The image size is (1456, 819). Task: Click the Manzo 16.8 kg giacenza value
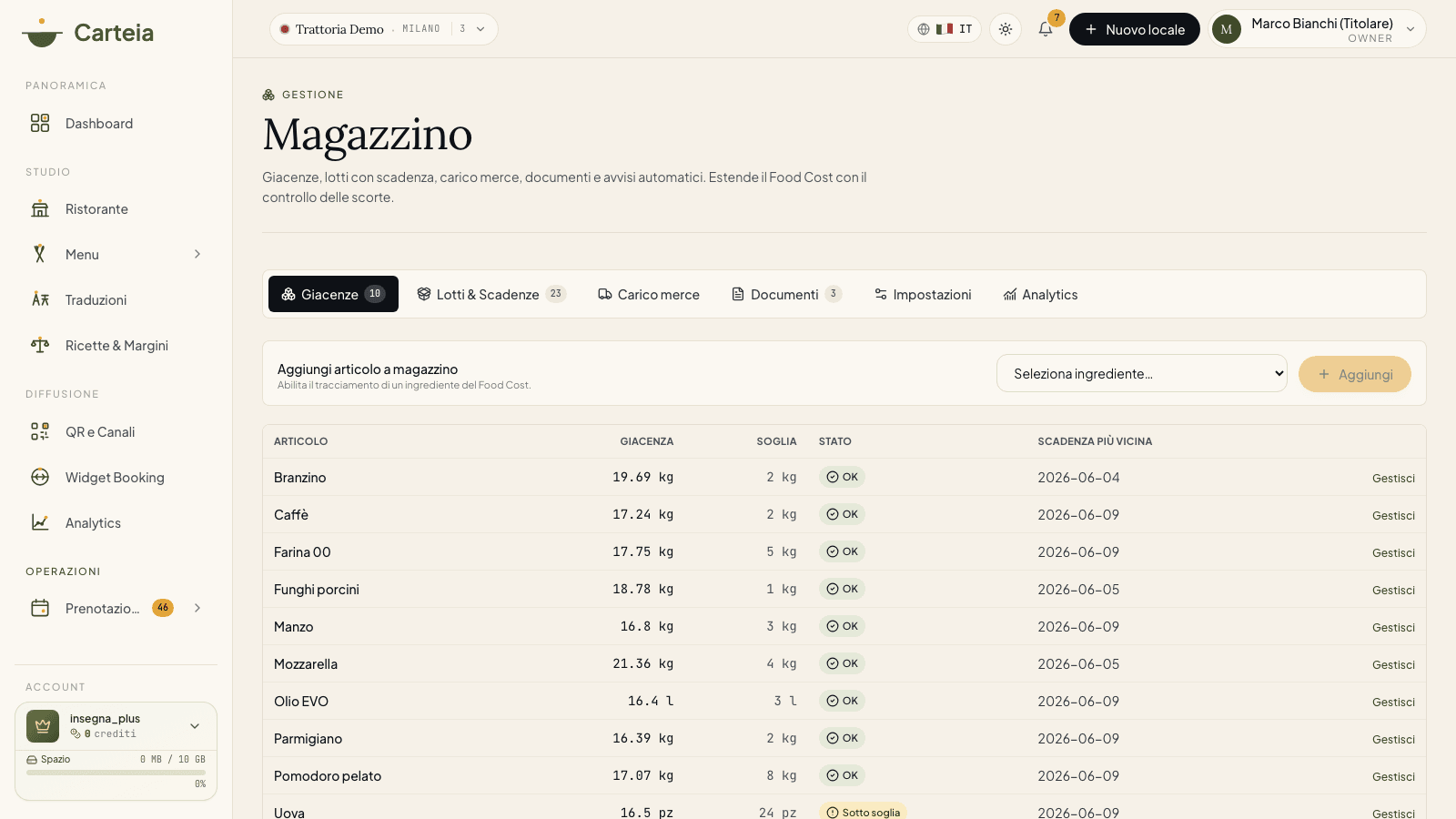(647, 627)
